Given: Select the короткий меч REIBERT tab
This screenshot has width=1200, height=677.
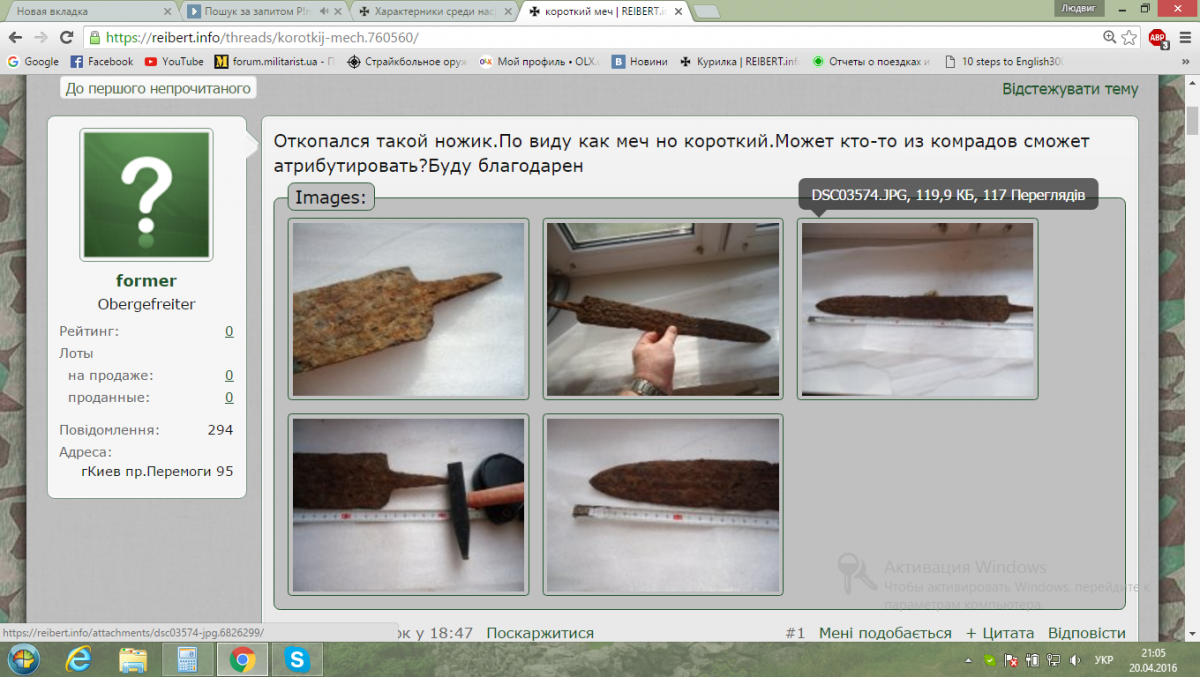Looking at the screenshot, I should (603, 11).
